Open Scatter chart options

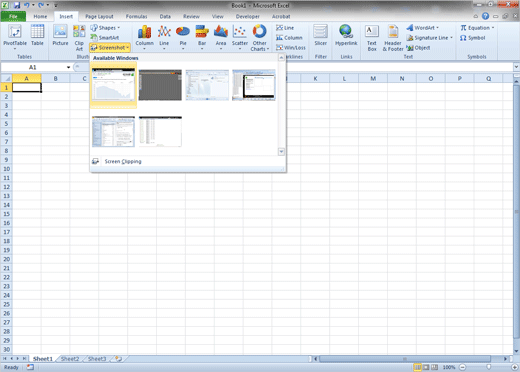coord(240,37)
